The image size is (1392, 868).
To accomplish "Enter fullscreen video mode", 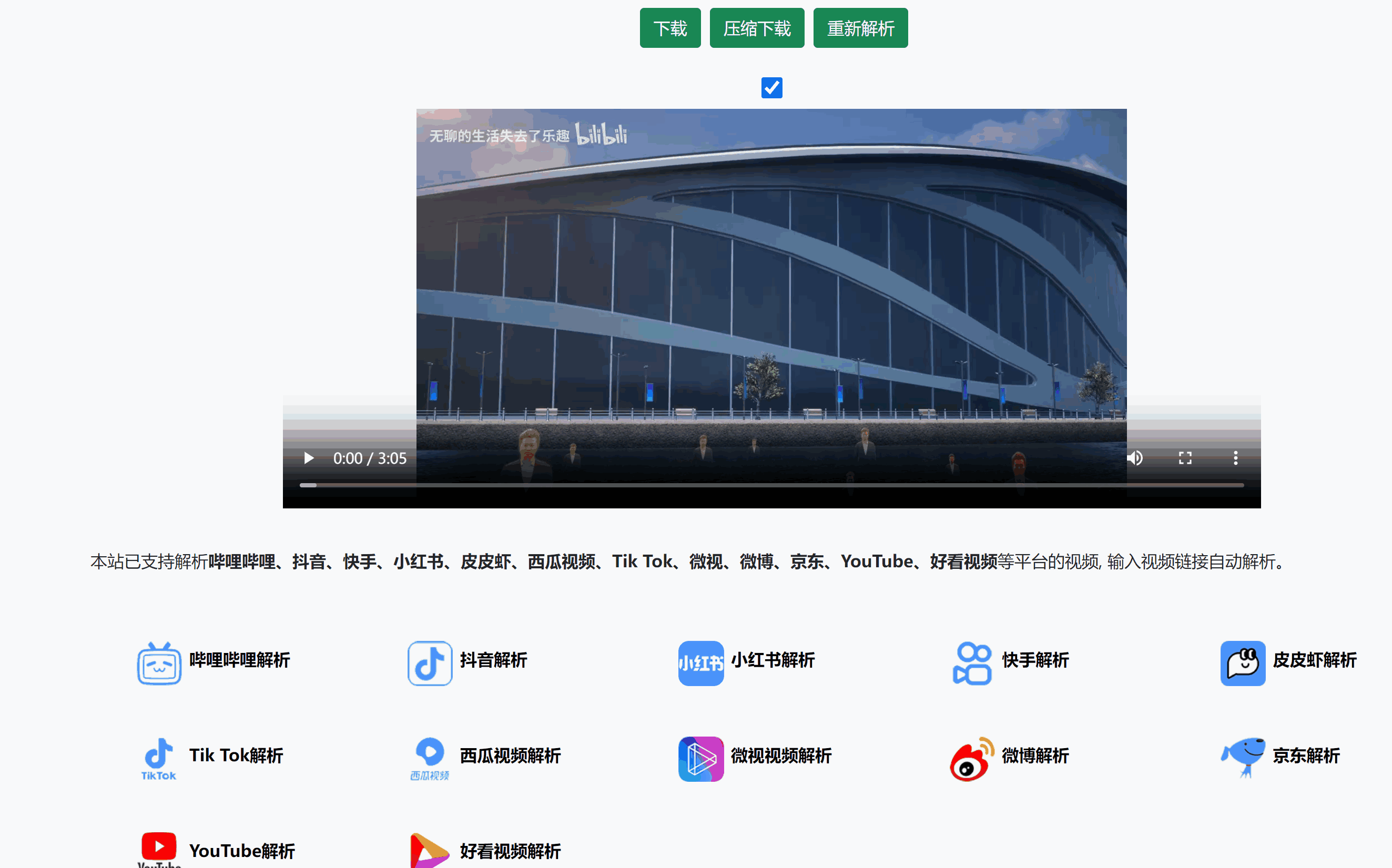I will [x=1185, y=458].
